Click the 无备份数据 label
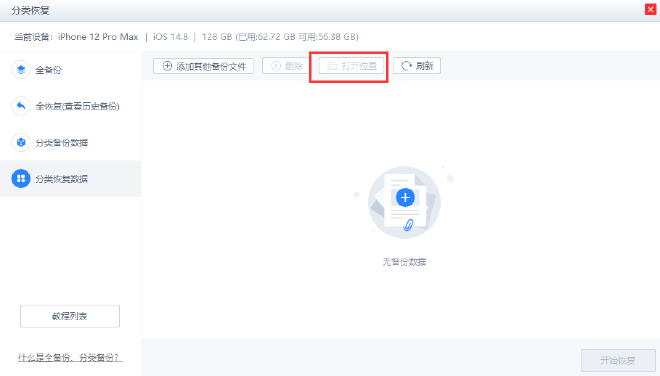This screenshot has height=376, width=660. point(404,262)
